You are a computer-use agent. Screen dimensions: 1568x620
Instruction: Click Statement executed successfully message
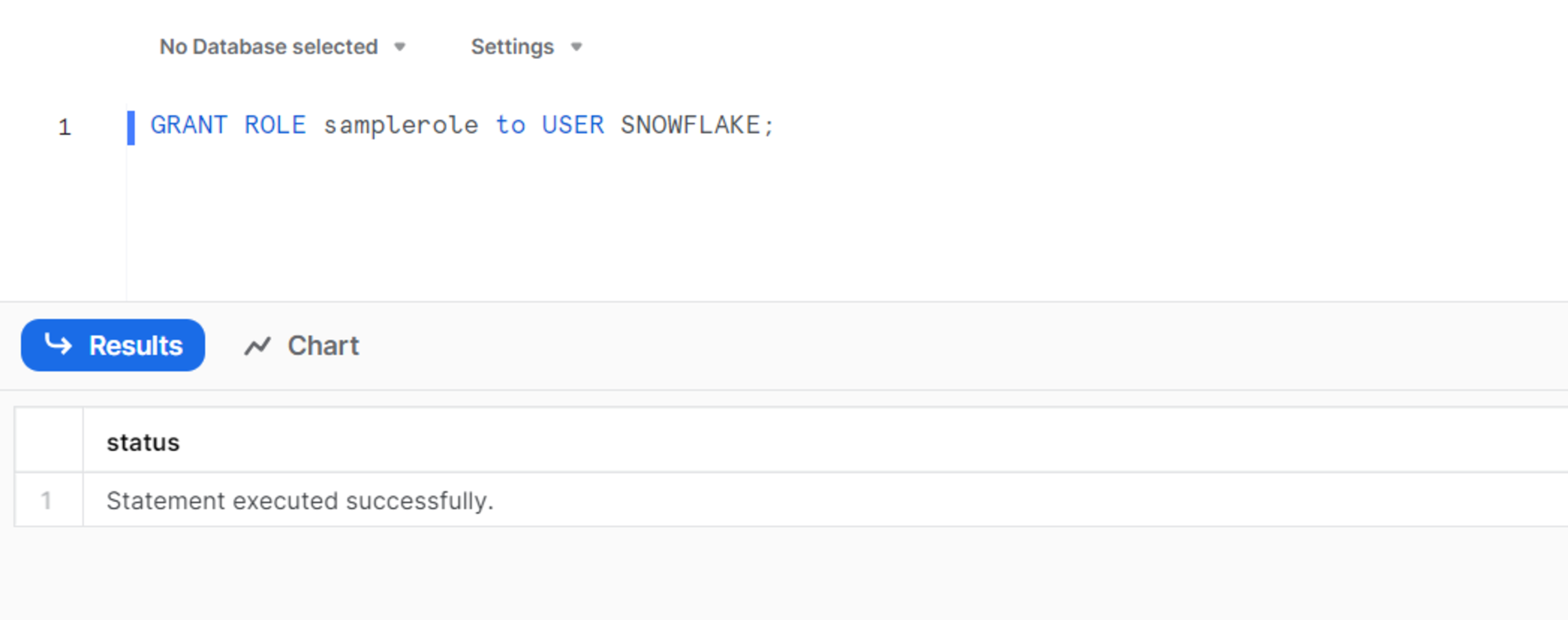click(x=299, y=500)
